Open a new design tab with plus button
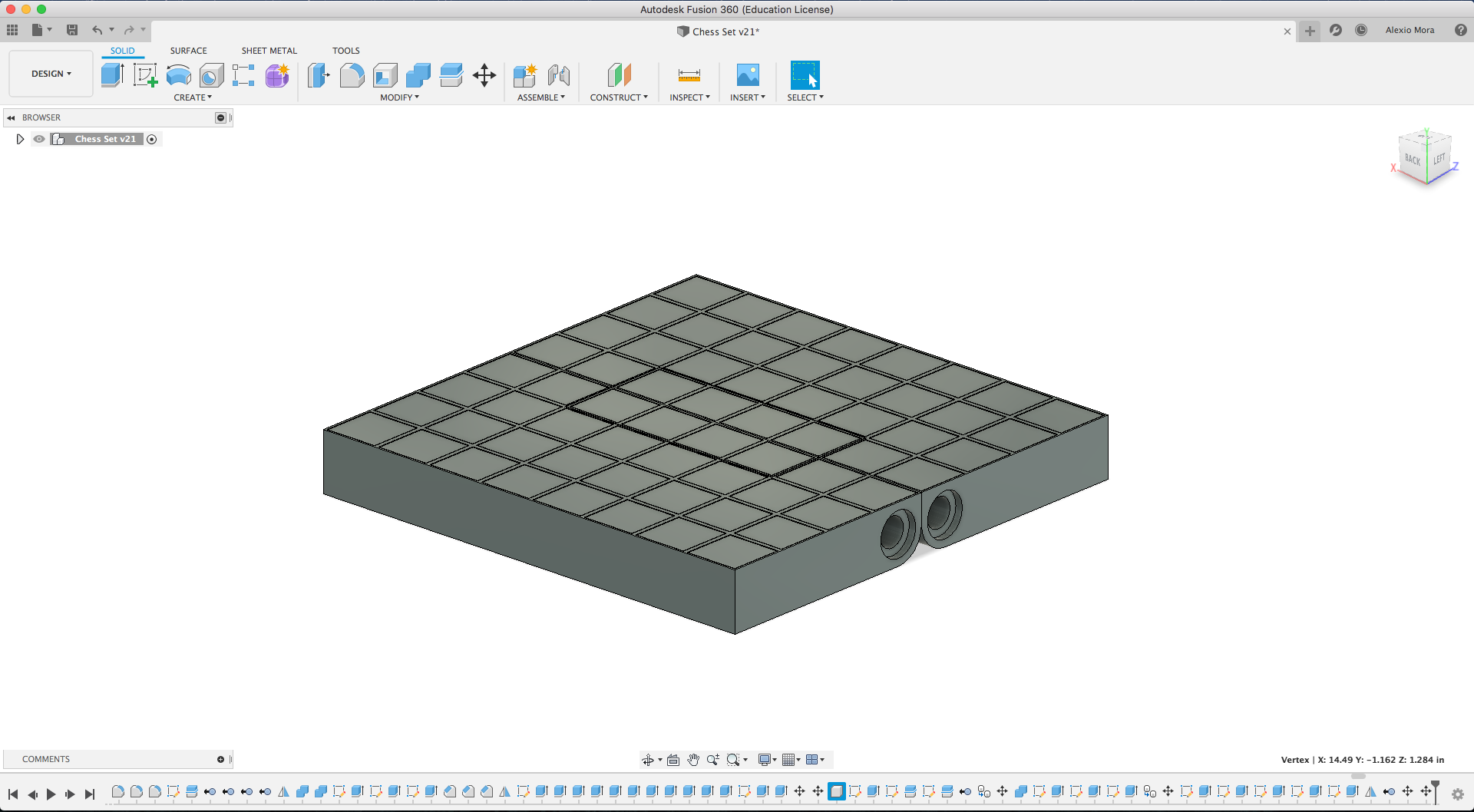 click(1310, 31)
